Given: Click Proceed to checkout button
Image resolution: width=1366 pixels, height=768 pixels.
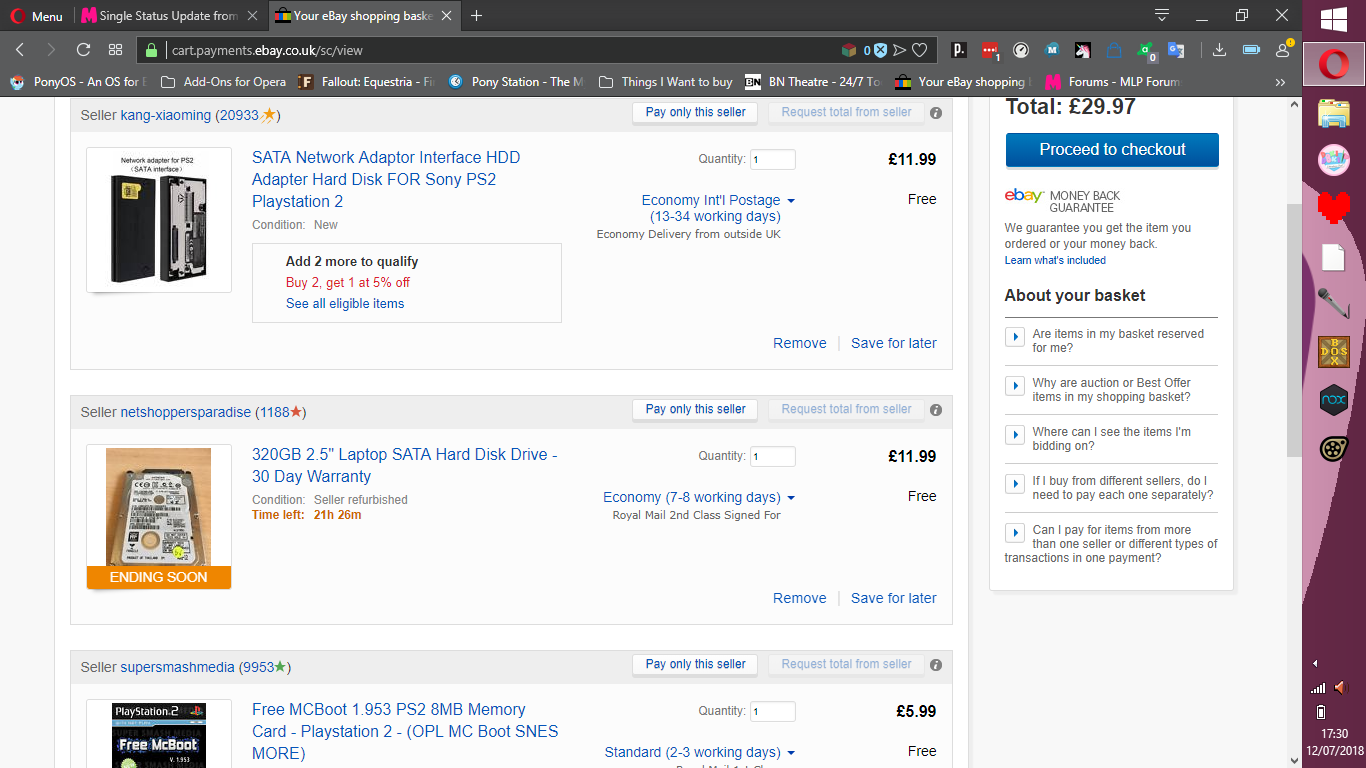Looking at the screenshot, I should (1112, 150).
